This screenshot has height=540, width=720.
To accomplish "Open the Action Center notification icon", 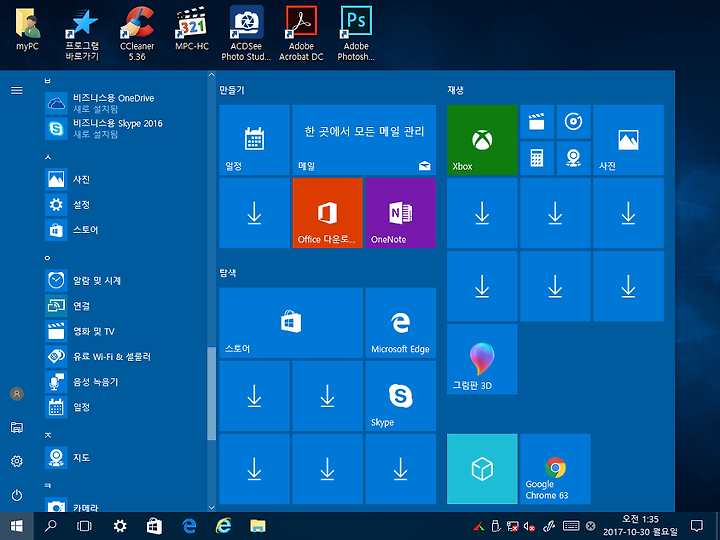I will pyautogui.click(x=697, y=526).
